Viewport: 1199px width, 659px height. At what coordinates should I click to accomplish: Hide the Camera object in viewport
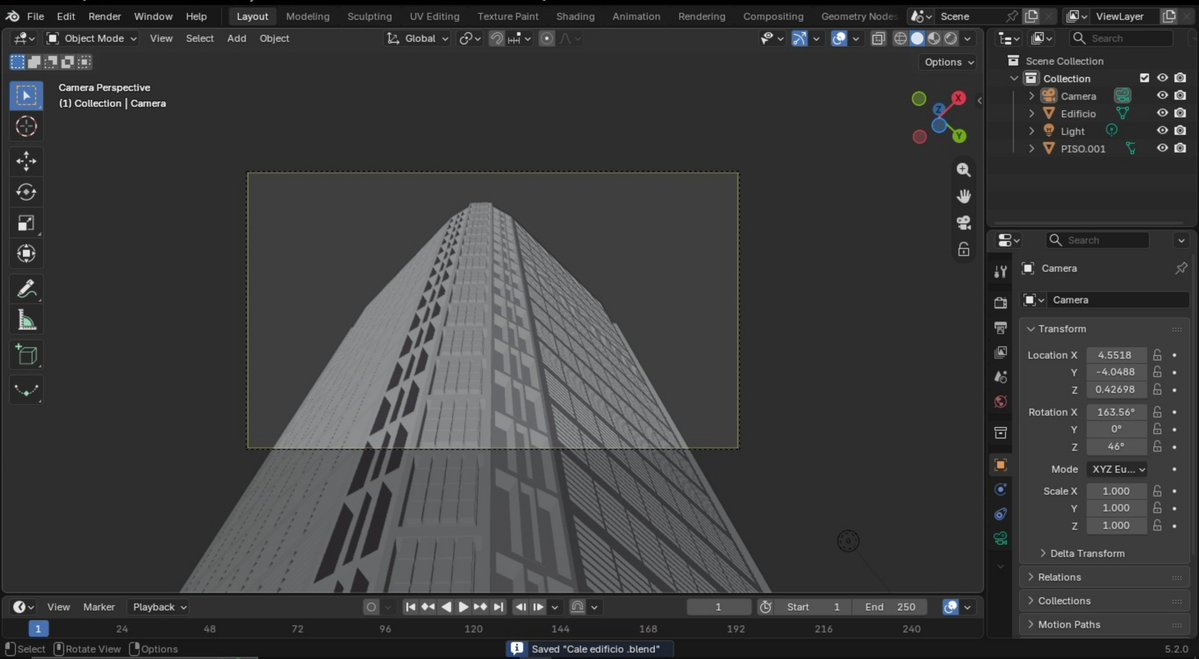[x=1162, y=96]
